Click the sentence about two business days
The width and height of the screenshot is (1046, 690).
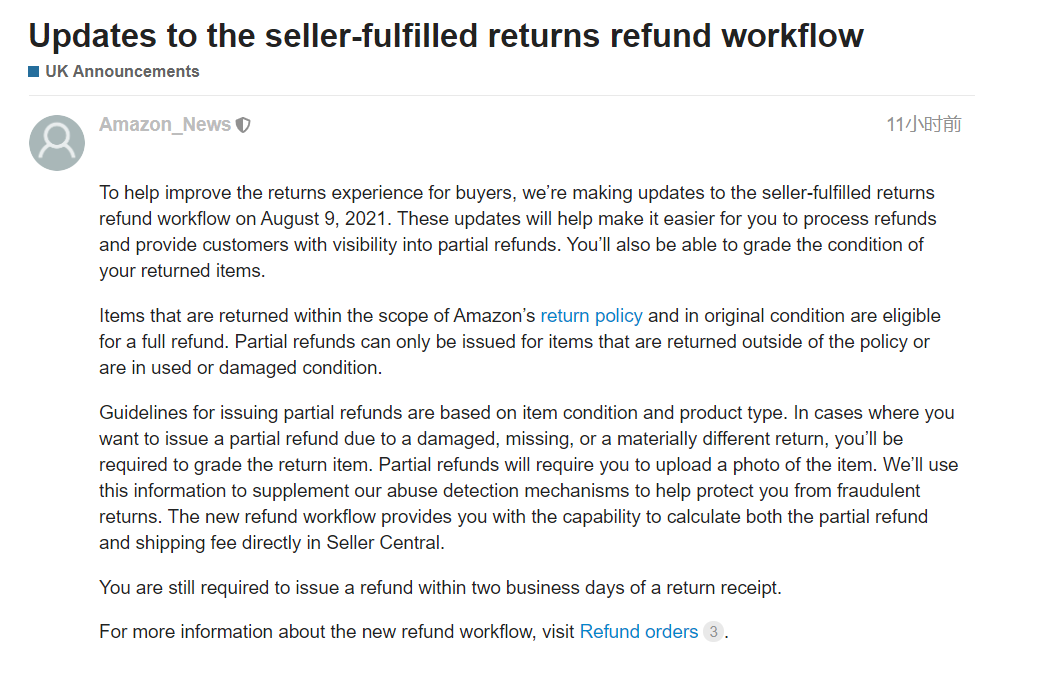pyautogui.click(x=440, y=588)
